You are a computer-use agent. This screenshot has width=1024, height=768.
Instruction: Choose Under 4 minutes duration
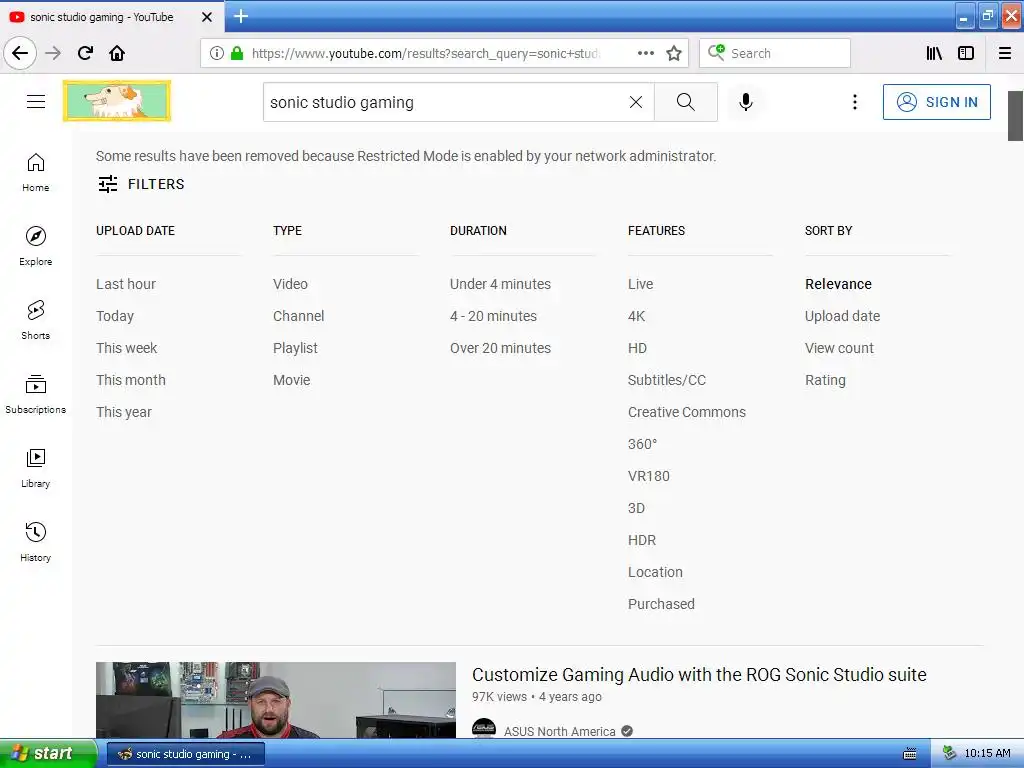tap(500, 284)
